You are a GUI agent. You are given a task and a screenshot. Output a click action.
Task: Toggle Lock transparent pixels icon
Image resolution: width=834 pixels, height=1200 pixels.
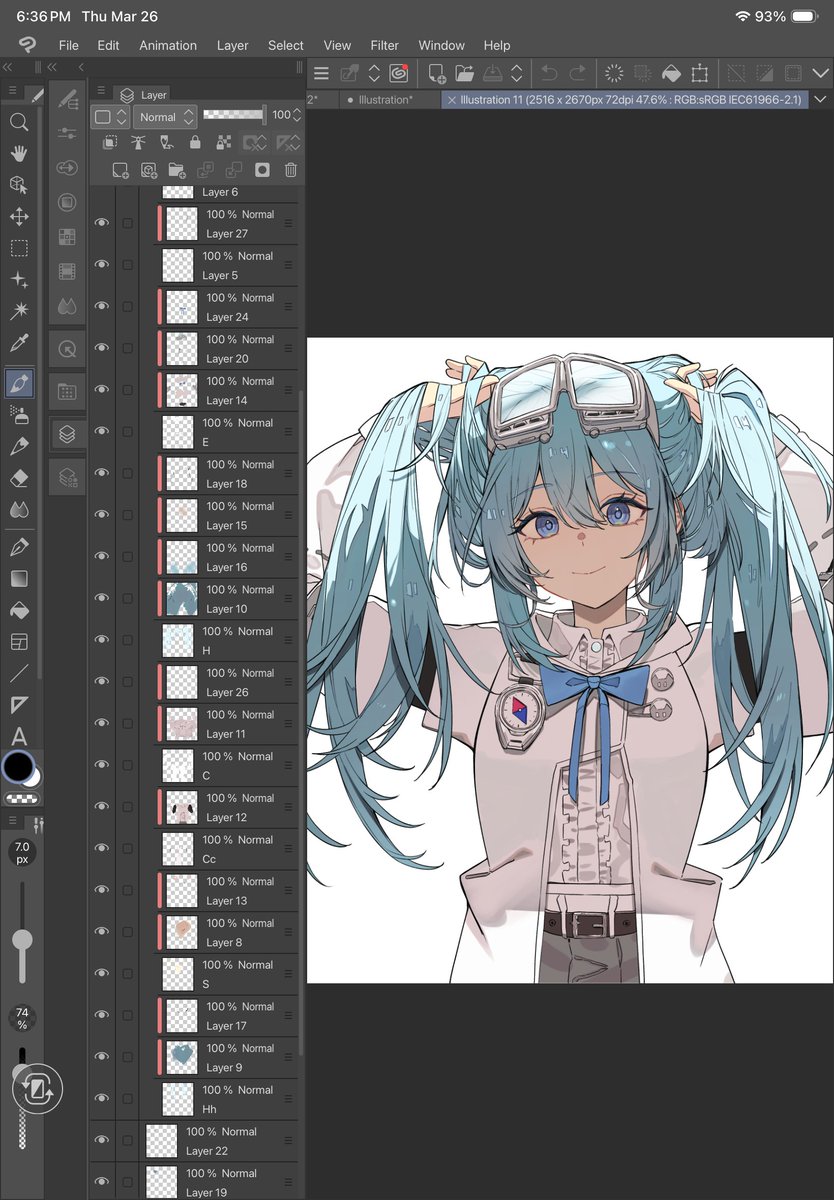click(x=225, y=143)
